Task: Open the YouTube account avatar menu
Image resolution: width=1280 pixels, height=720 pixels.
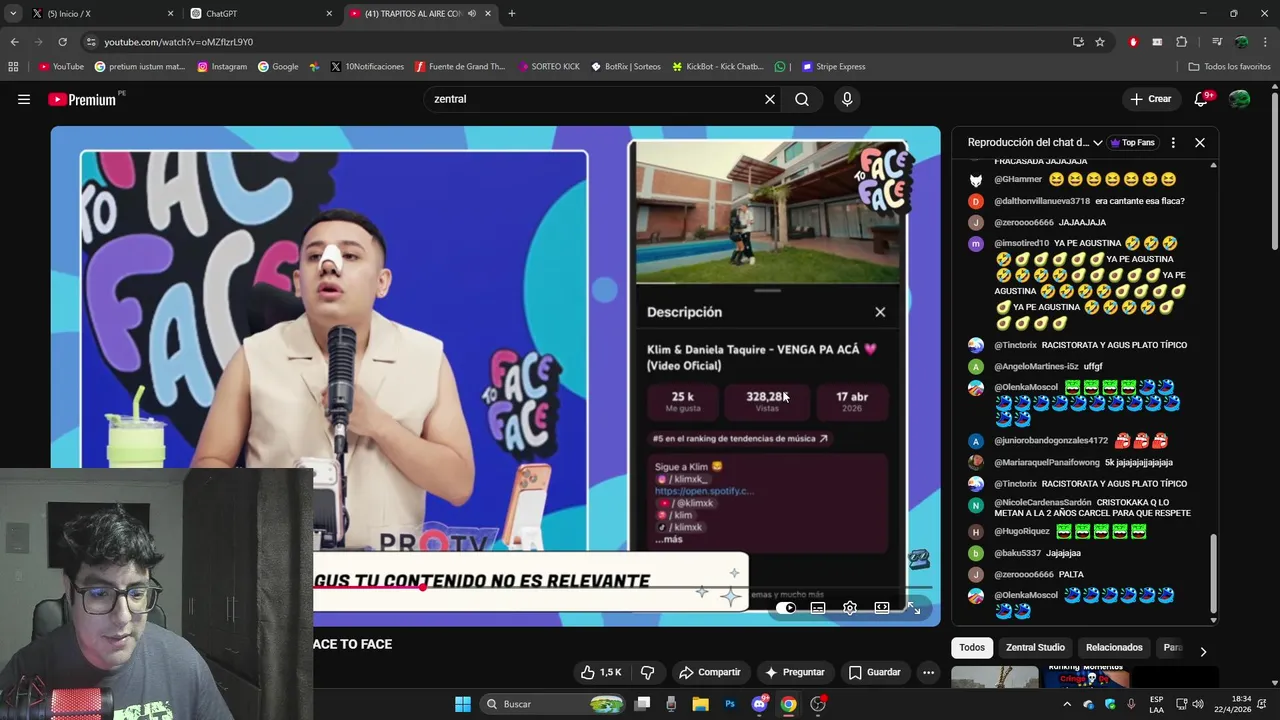Action: (x=1240, y=99)
